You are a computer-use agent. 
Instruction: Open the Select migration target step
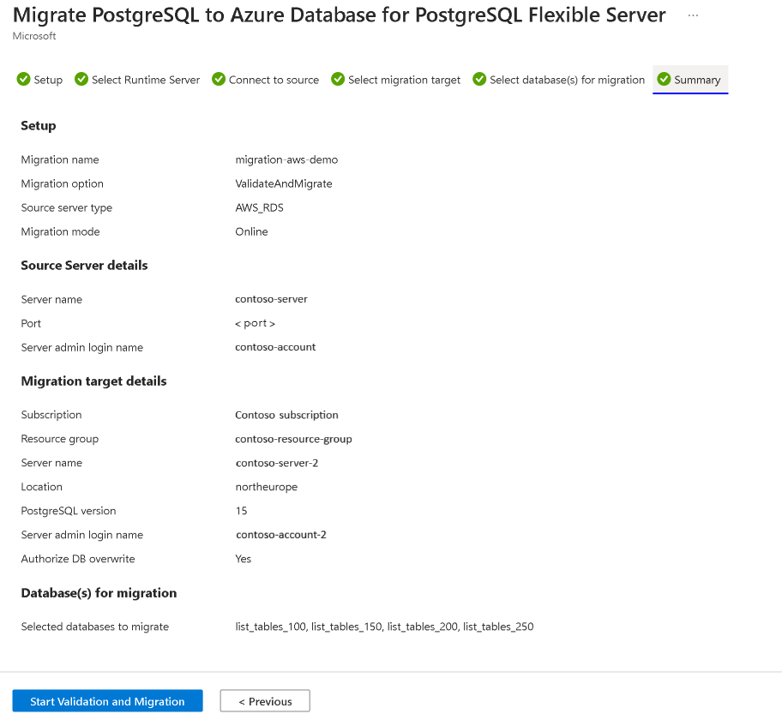396,80
